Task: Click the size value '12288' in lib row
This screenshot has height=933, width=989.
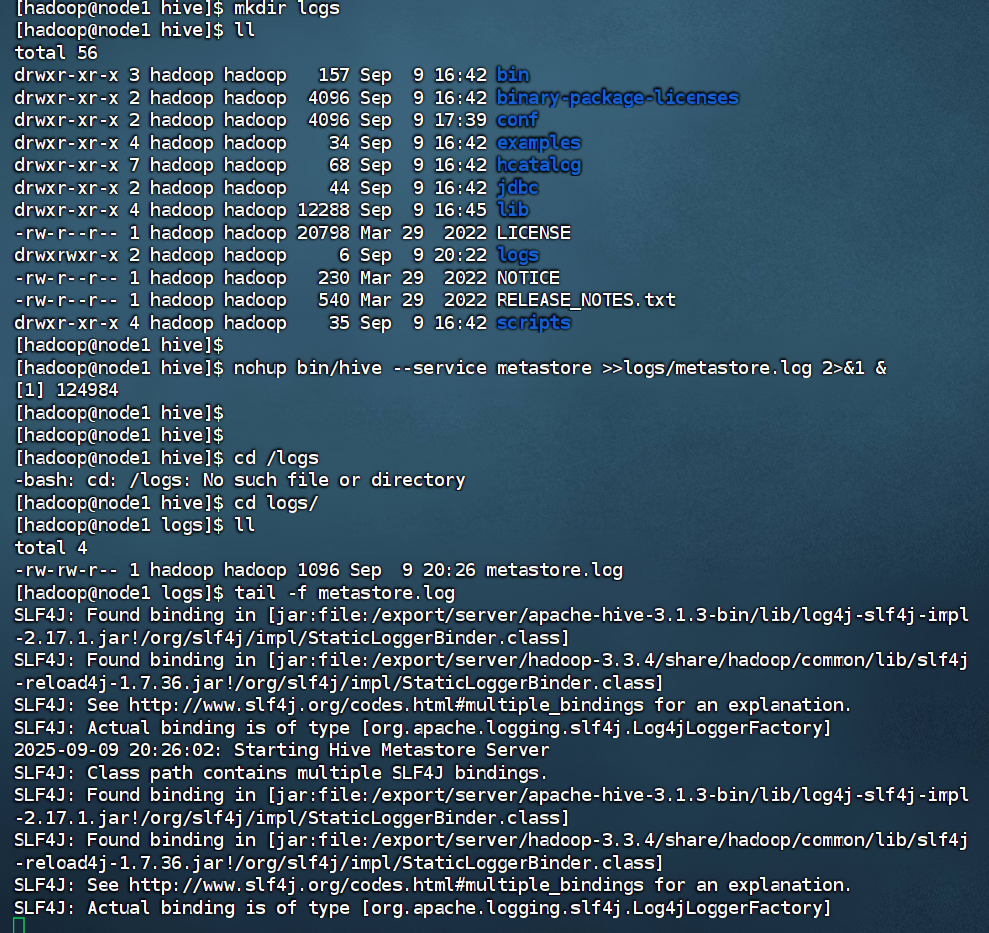Action: 323,210
